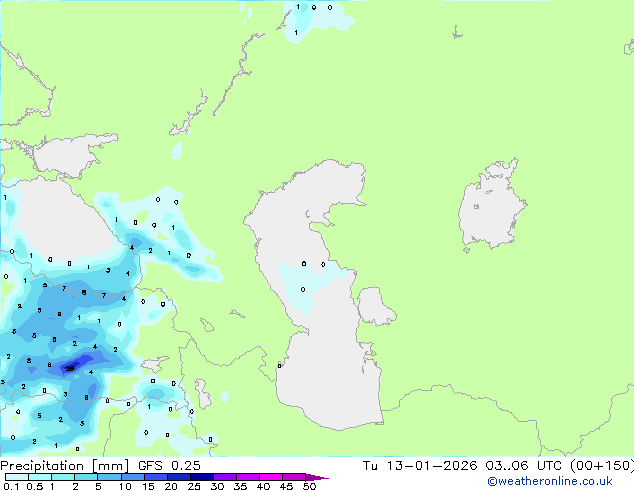This screenshot has width=634, height=490.
Task: Click the 0.5–1 mm legend color swatch
Action: pyautogui.click(x=40, y=477)
